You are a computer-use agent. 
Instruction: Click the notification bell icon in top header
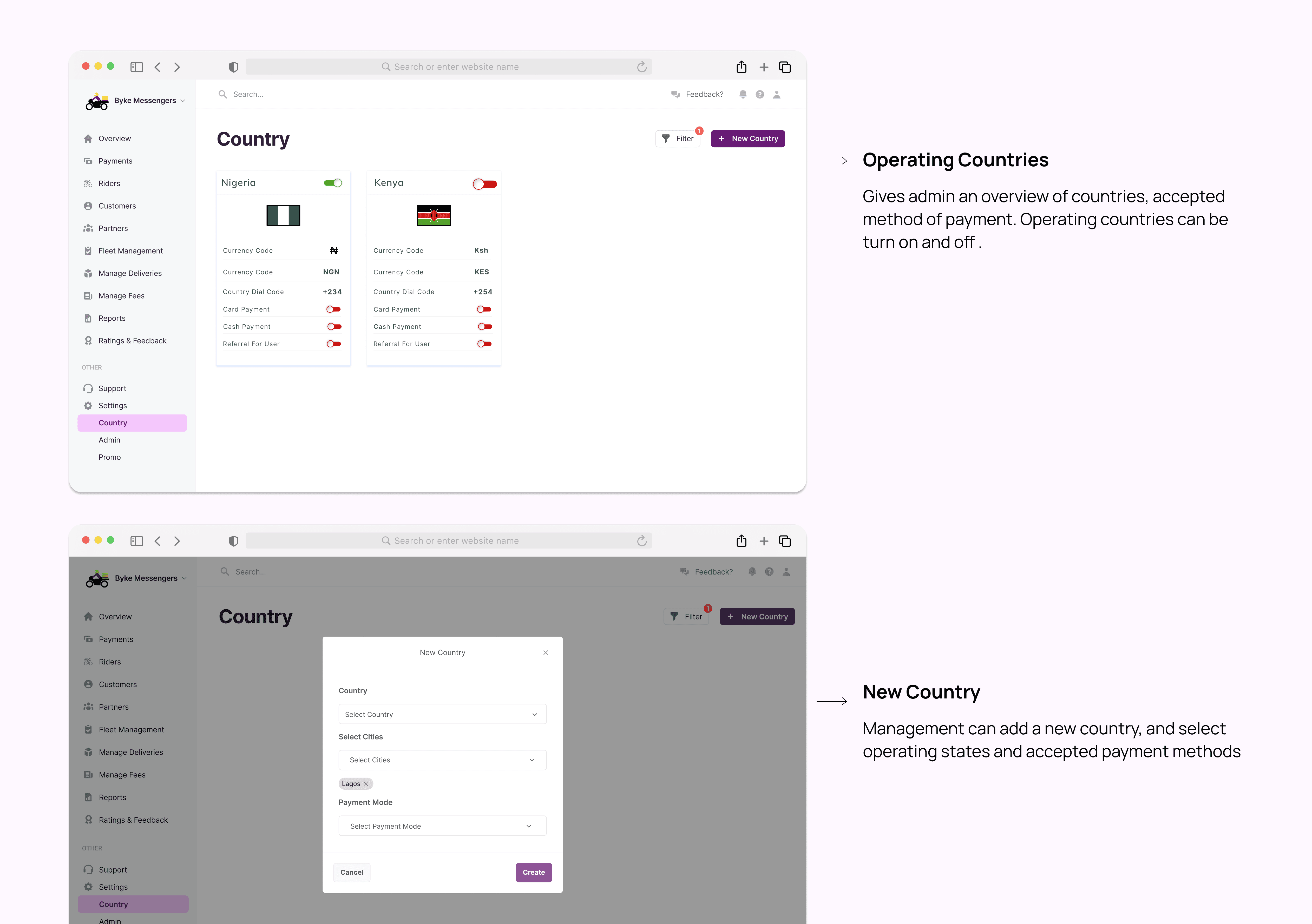coord(742,94)
